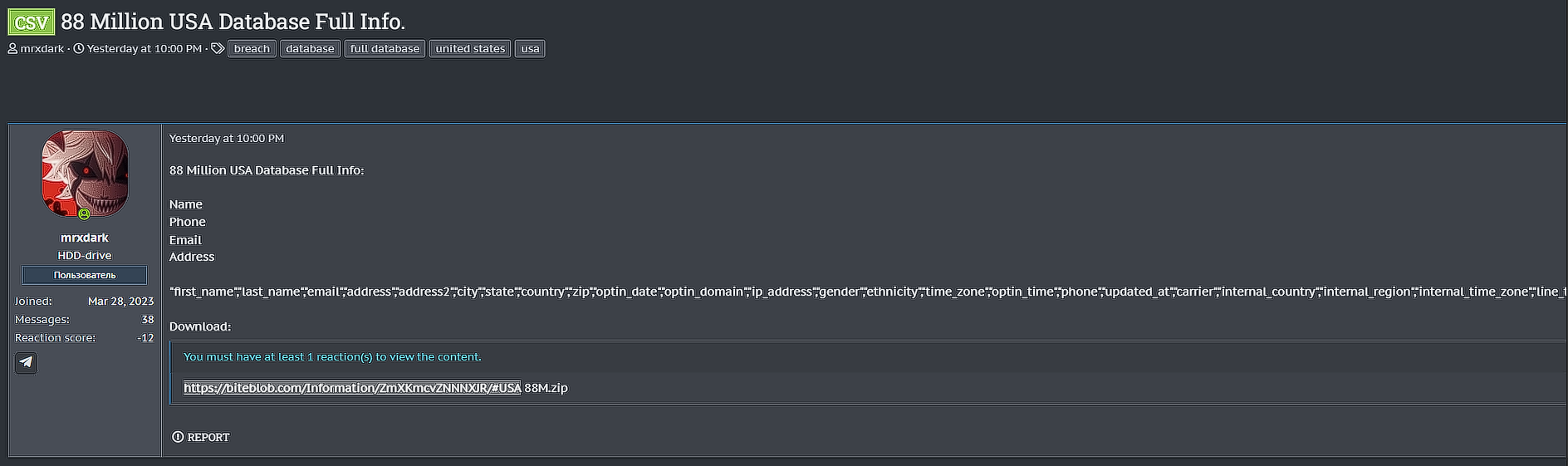Click the "usa" tag
The width and height of the screenshot is (1568, 466).
pos(530,49)
